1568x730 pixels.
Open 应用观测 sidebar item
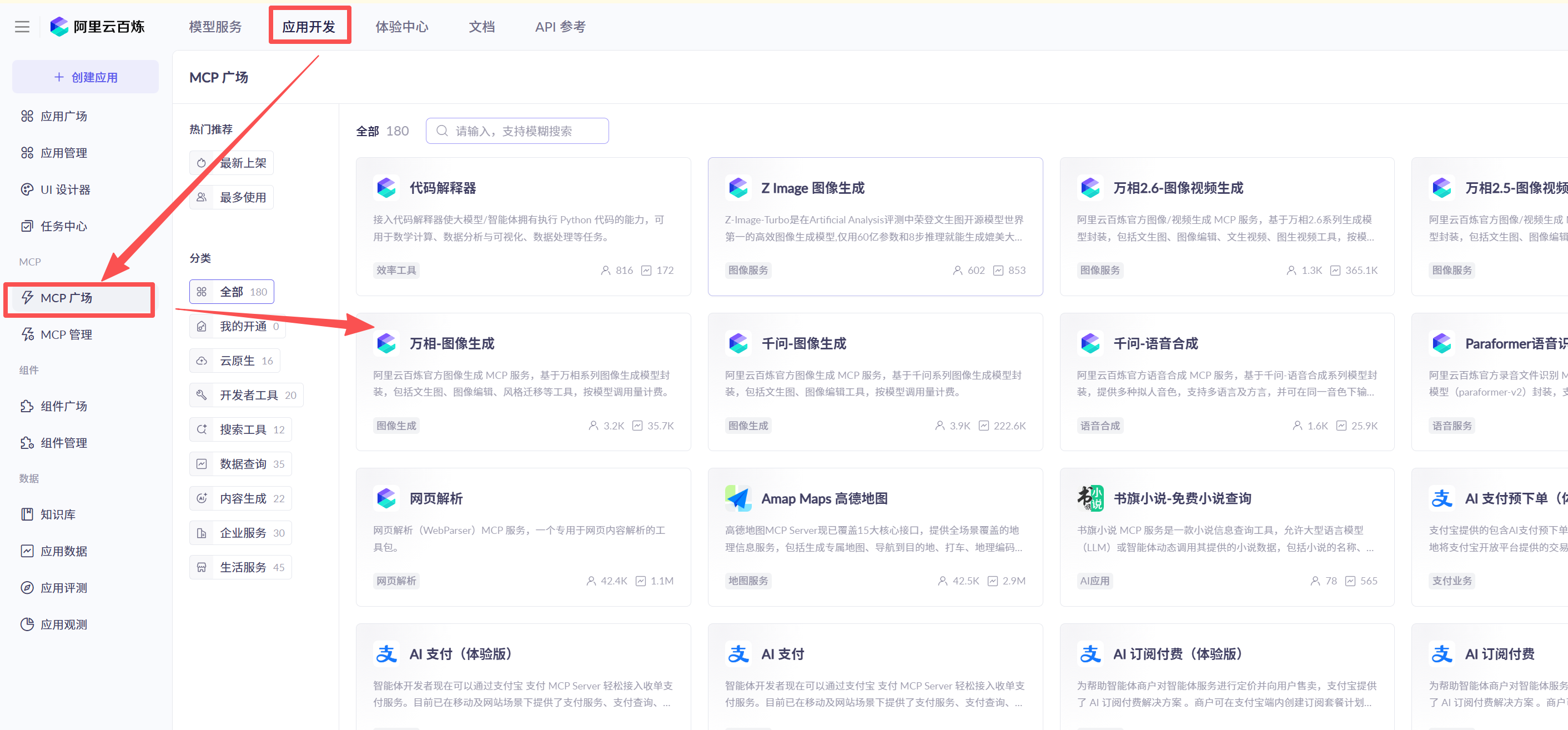[63, 624]
